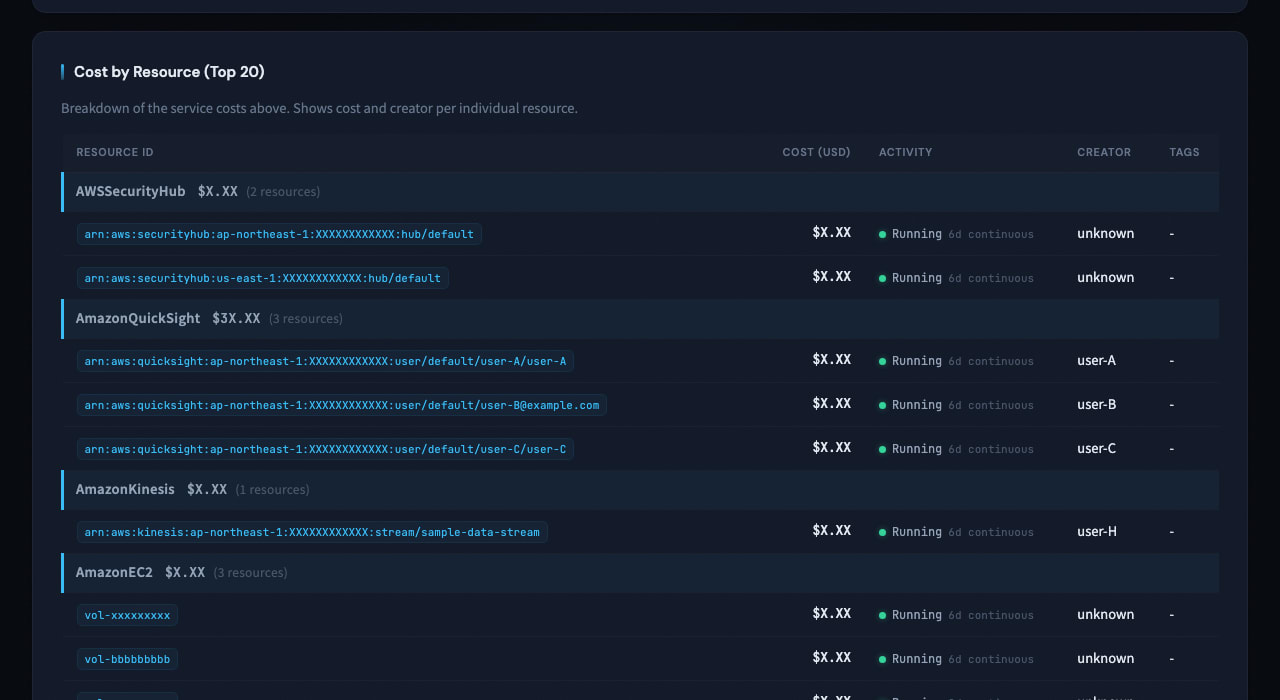
Task: Open the ap-northeast-1 securityhub ARN link
Action: 278,233
